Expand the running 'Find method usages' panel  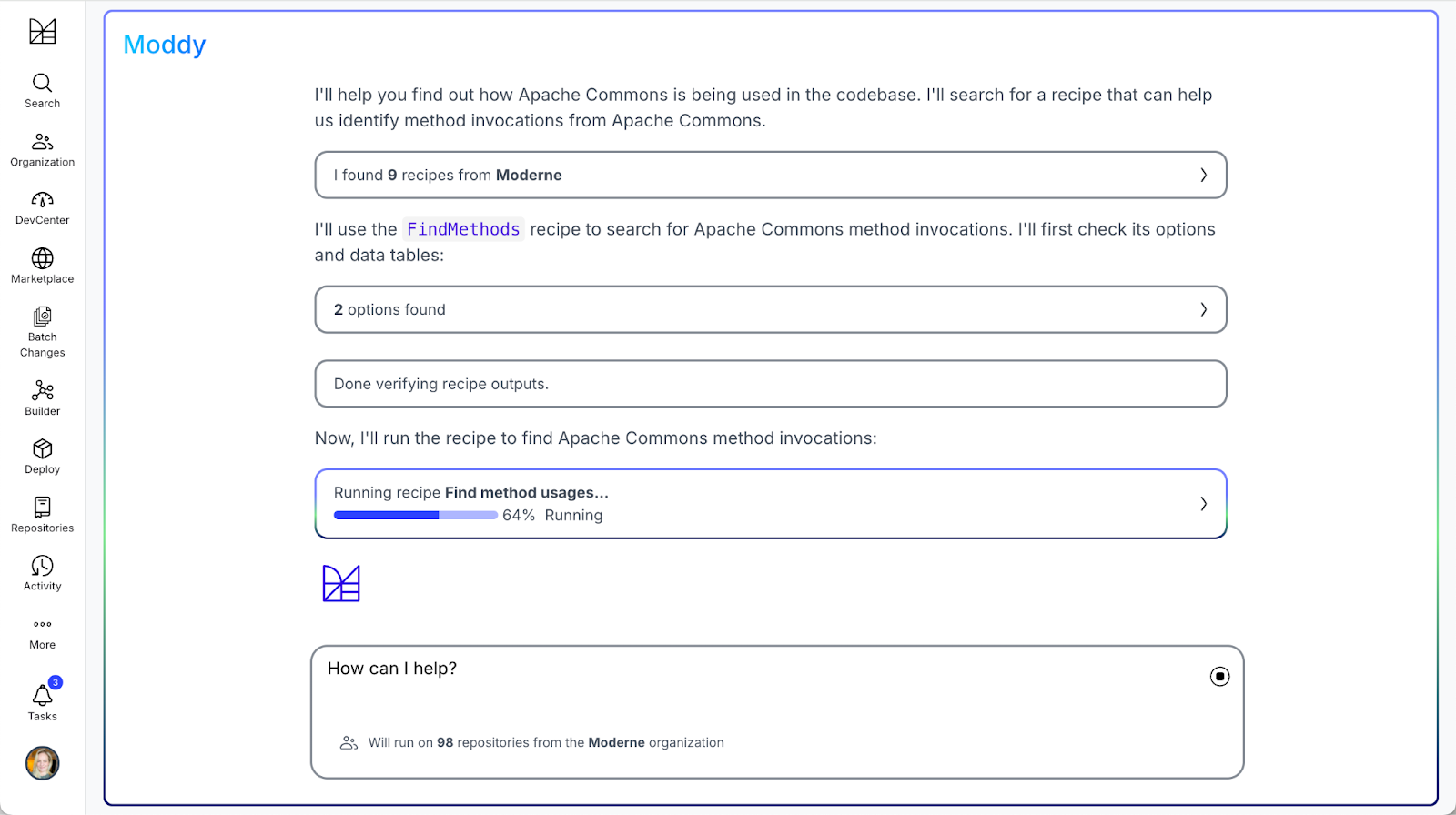(x=770, y=504)
